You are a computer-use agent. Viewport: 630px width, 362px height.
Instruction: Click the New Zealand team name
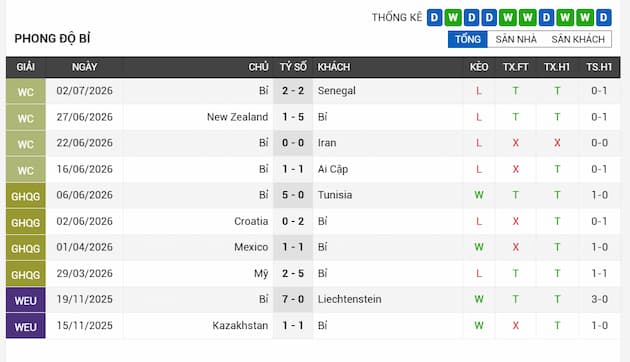[x=237, y=117]
